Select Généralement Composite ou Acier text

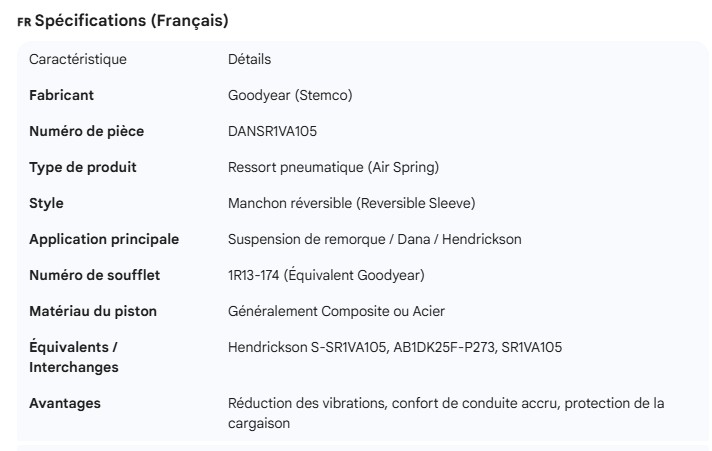click(x=336, y=311)
